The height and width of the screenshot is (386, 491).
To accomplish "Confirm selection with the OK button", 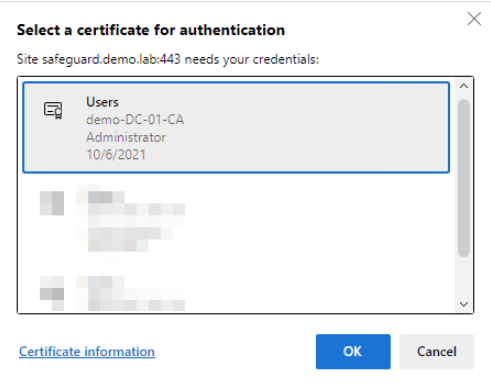I will pos(353,351).
